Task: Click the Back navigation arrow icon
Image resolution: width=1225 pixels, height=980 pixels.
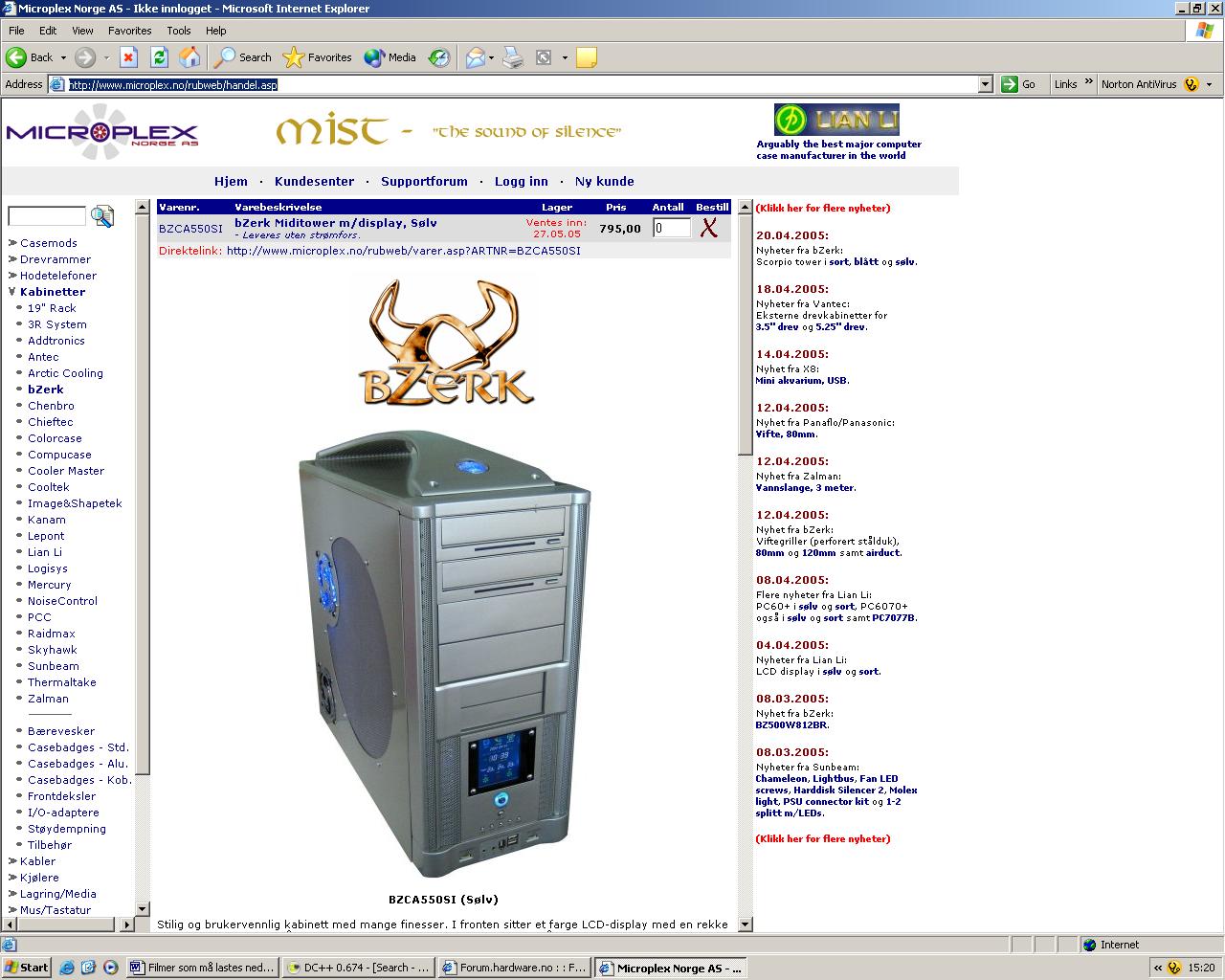Action: coord(16,57)
